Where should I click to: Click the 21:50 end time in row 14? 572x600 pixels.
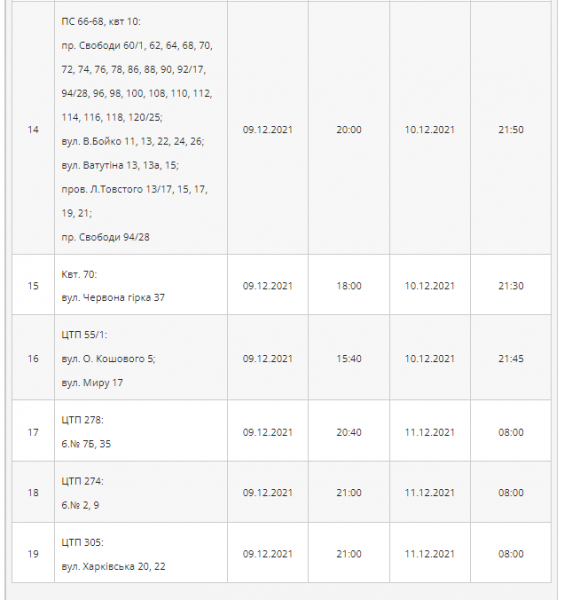point(511,130)
